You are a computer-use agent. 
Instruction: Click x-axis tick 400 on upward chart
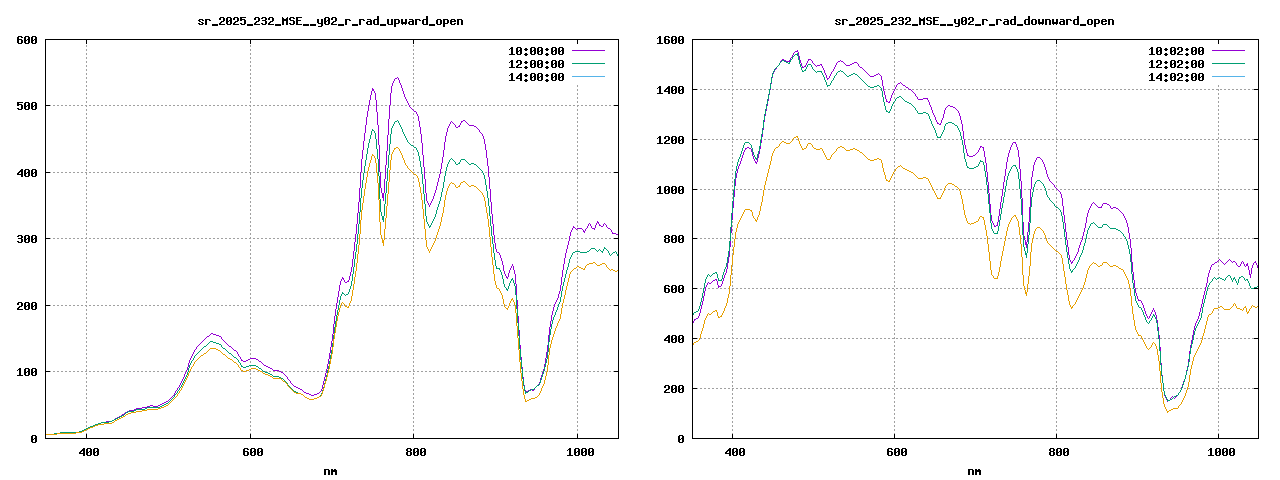pos(87,453)
